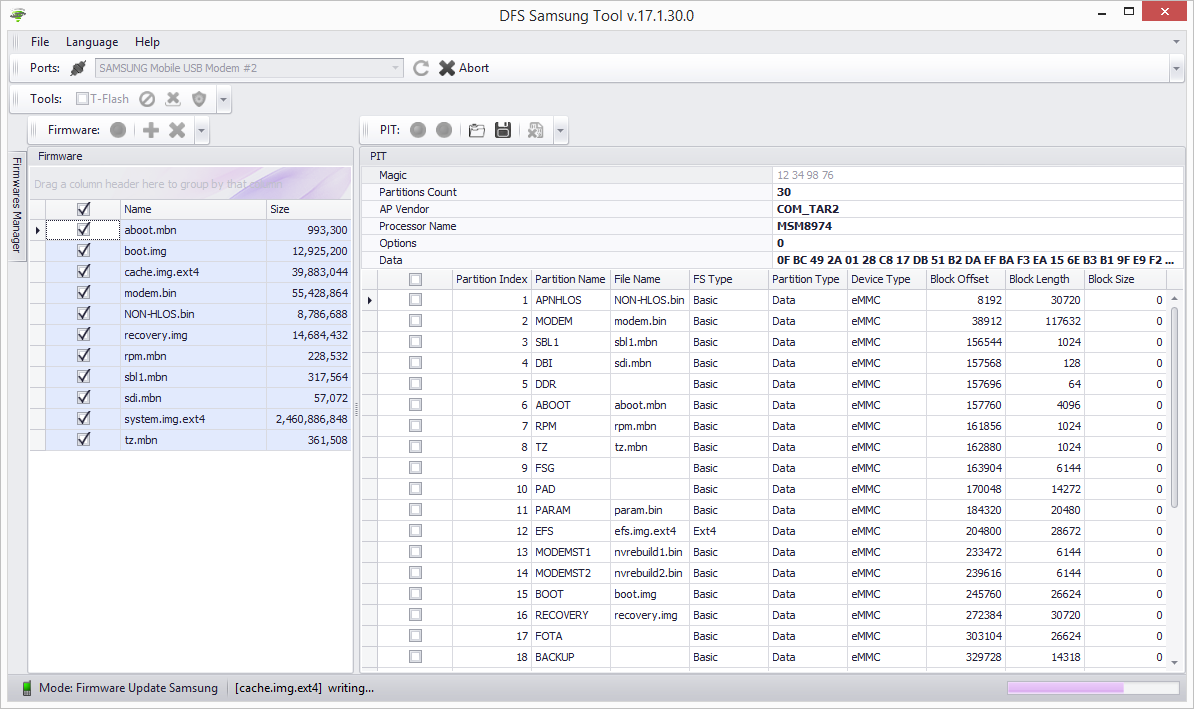Sort firmware list by Name column
This screenshot has height=709, width=1194.
coord(193,209)
